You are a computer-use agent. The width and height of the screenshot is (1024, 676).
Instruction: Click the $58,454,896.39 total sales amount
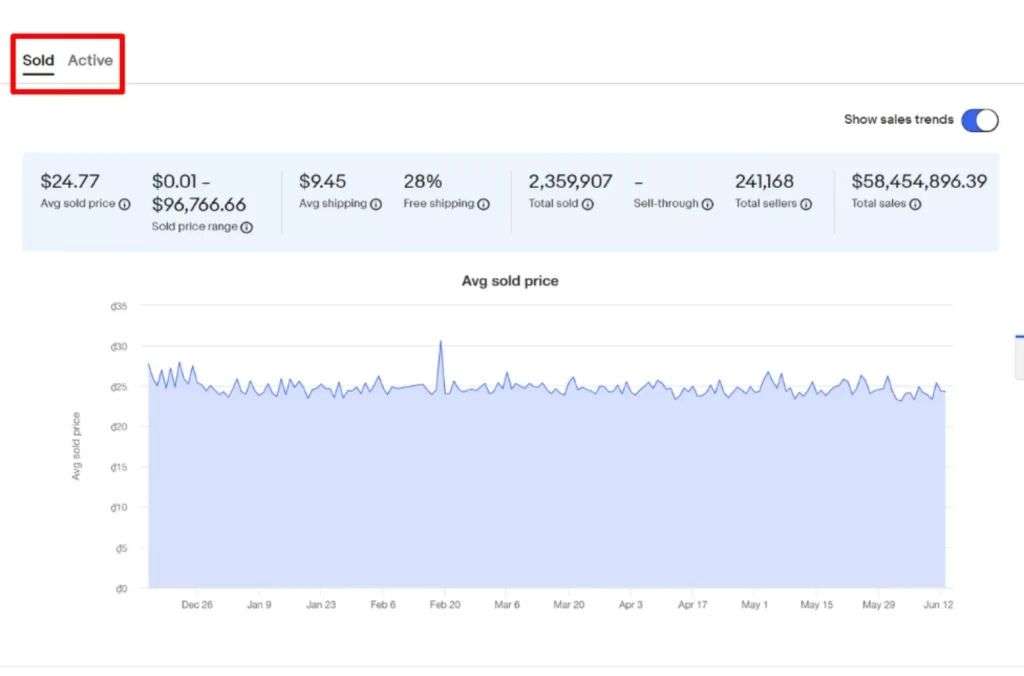pos(919,181)
